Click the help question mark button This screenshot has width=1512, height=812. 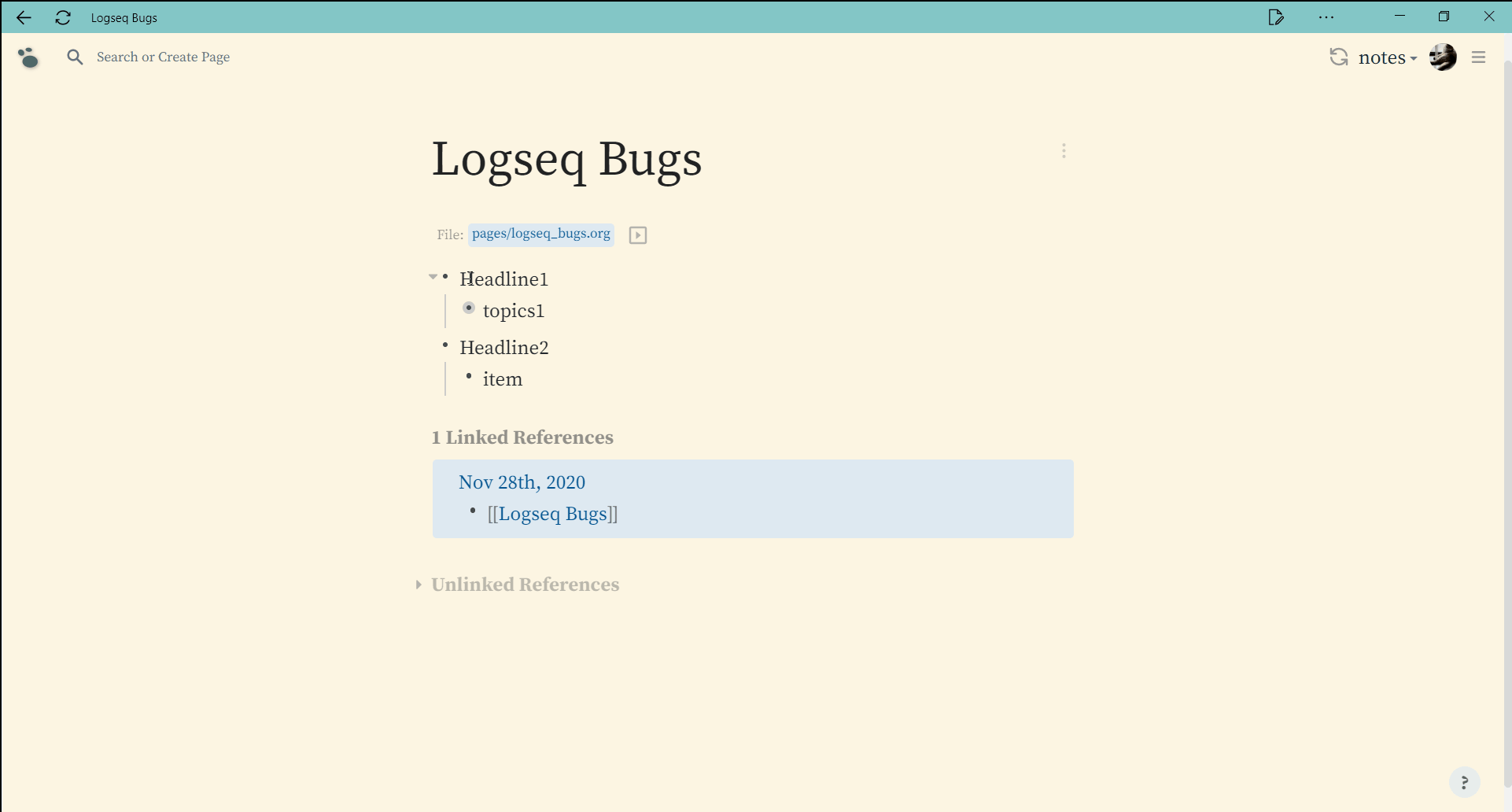[1466, 782]
